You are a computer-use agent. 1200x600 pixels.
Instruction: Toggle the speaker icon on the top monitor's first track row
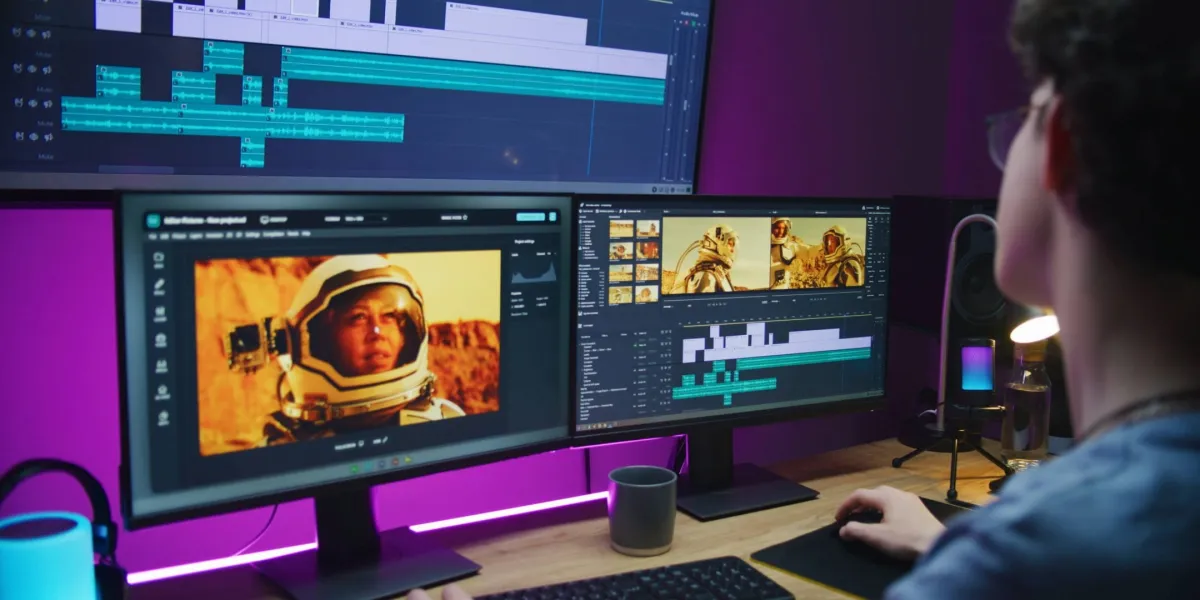coord(46,34)
